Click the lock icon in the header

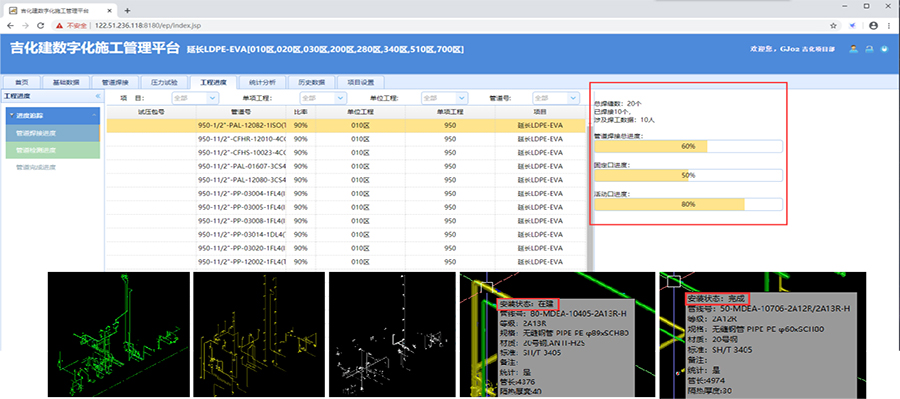click(869, 49)
